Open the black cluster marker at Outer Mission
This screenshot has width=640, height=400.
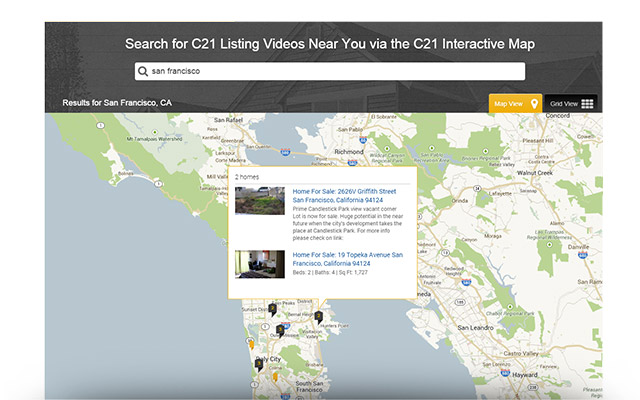click(280, 330)
